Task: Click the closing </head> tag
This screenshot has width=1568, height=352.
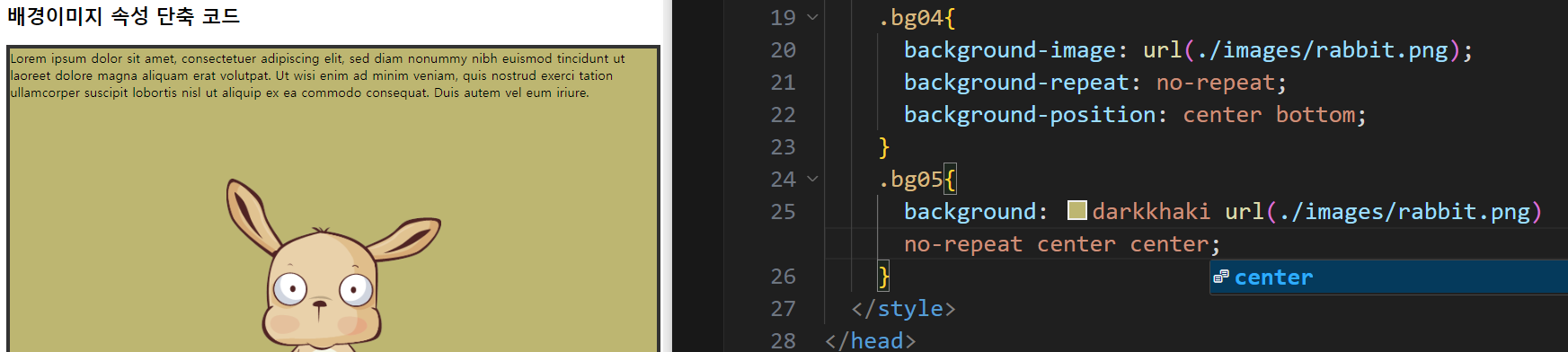Action: pyautogui.click(x=870, y=340)
